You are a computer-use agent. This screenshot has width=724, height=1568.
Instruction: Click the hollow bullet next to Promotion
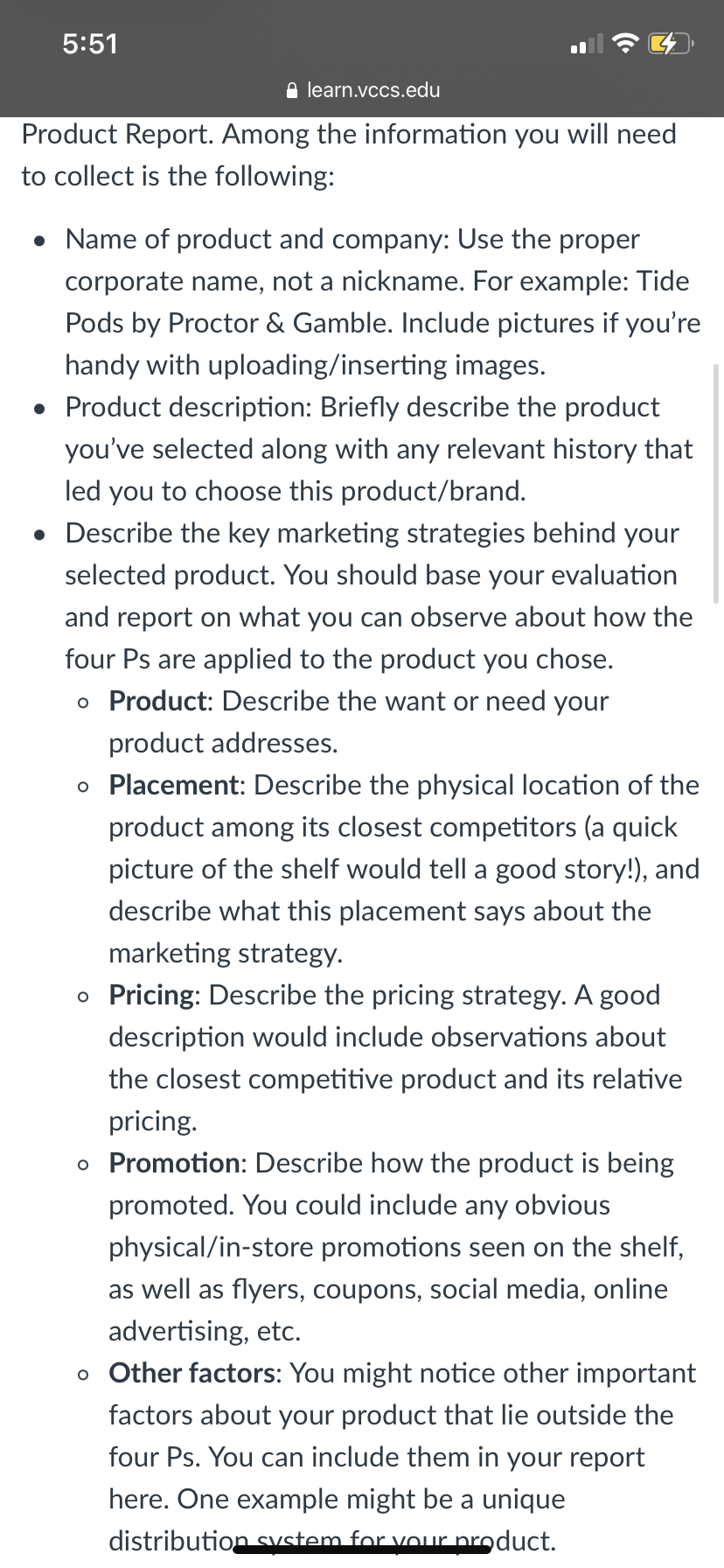(x=83, y=1165)
